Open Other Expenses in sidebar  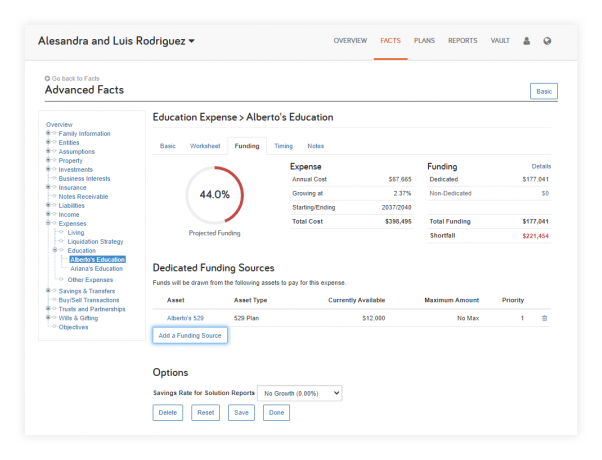(90, 280)
